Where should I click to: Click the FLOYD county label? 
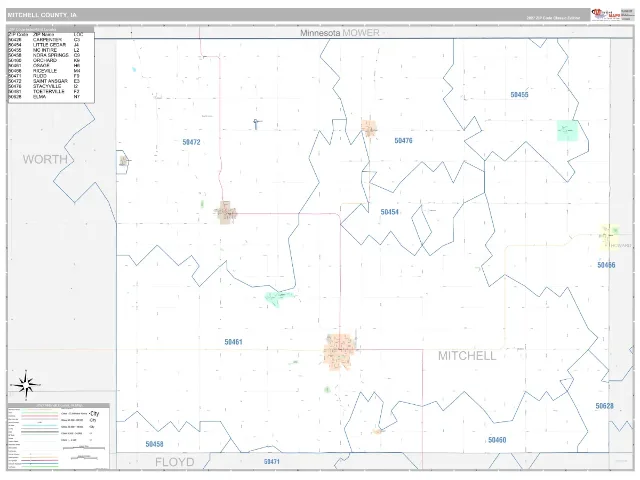175,462
